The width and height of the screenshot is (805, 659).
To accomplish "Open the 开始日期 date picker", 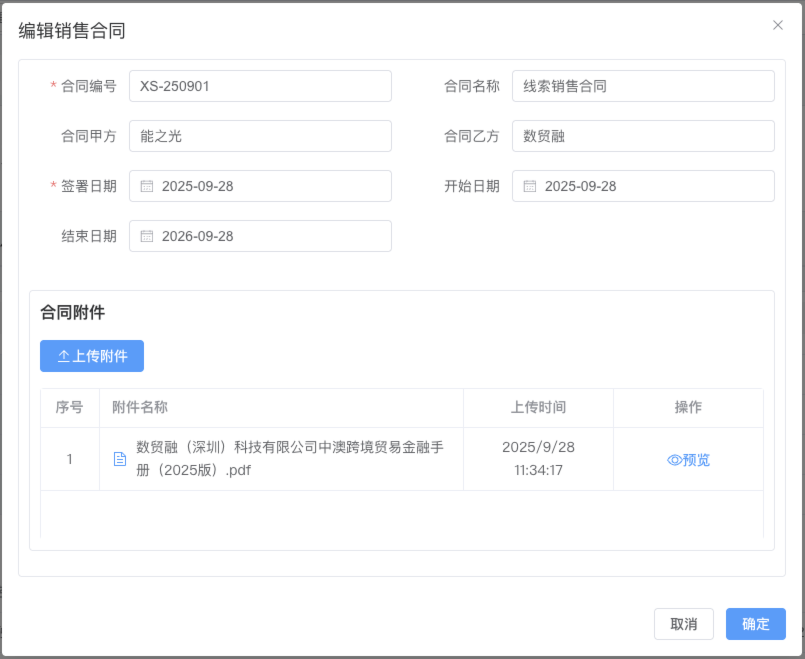I will 643,186.
